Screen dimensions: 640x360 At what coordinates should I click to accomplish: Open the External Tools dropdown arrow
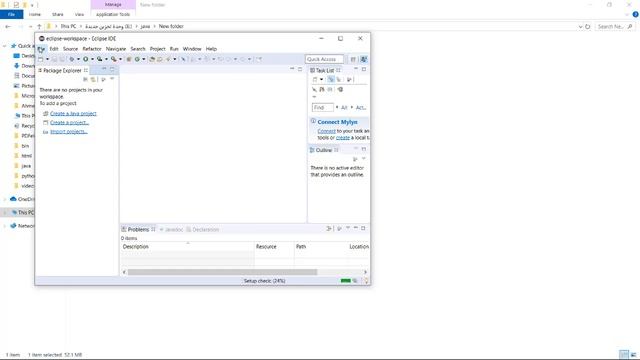[x=120, y=59]
